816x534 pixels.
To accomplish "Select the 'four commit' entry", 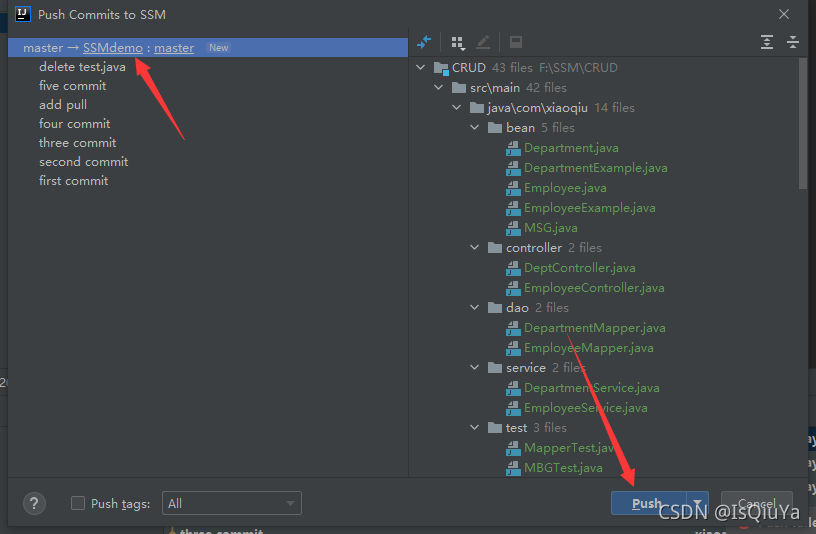I will click(x=74, y=124).
